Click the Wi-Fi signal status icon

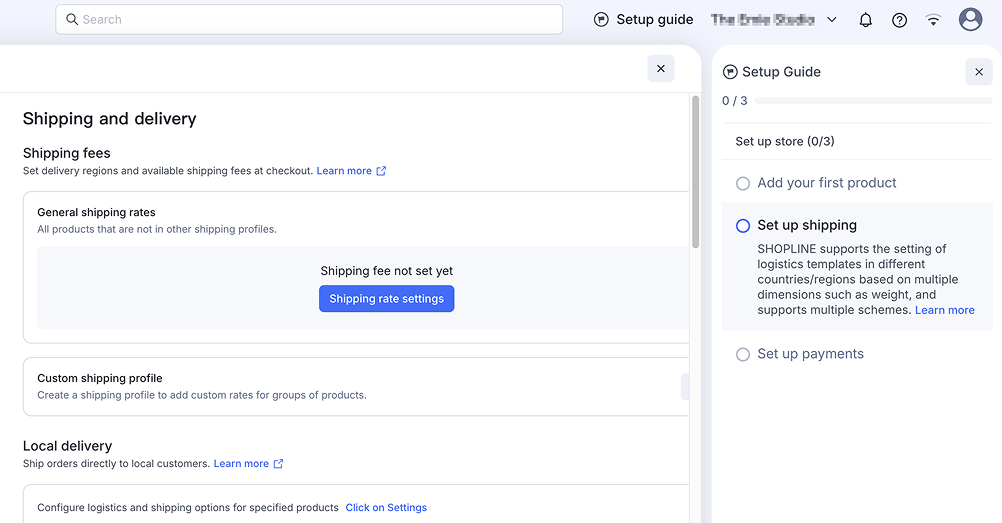[x=933, y=20]
